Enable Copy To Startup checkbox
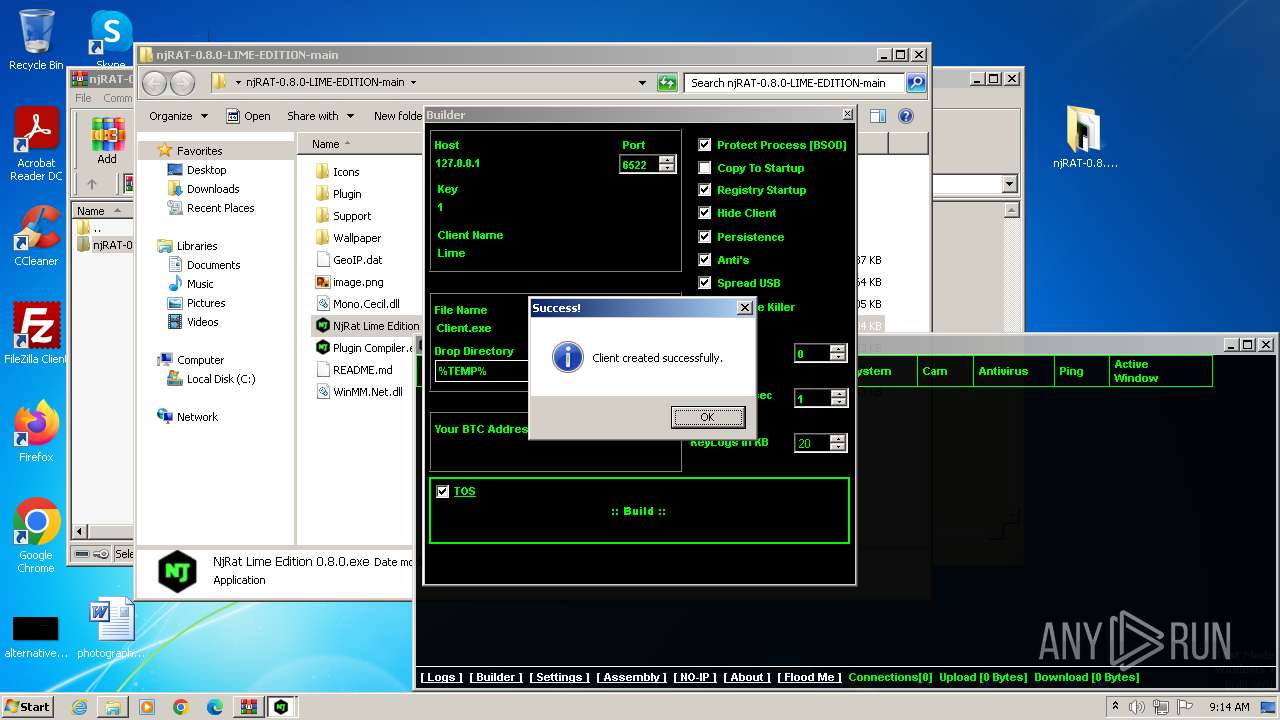Screen dimensions: 1280x720 pos(705,168)
